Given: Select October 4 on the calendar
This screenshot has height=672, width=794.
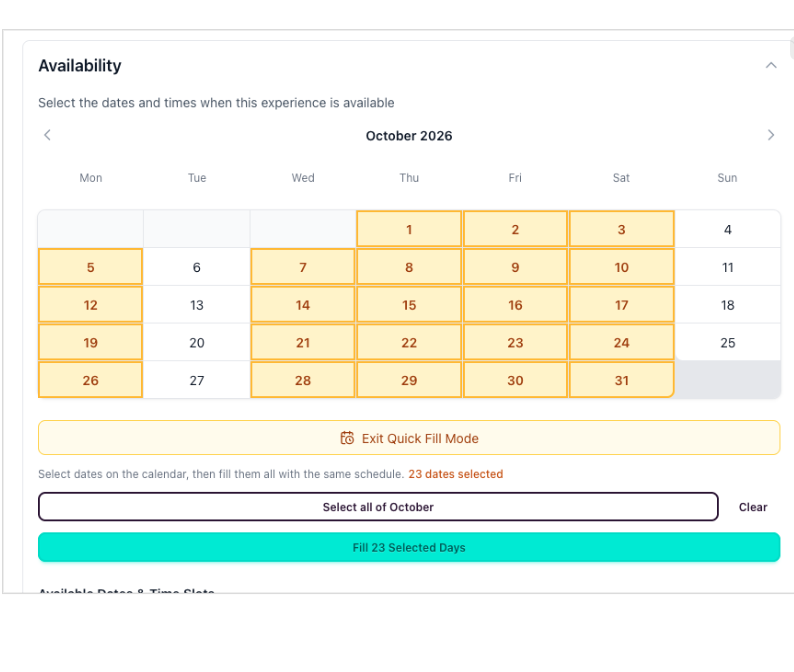Looking at the screenshot, I should 728,229.
